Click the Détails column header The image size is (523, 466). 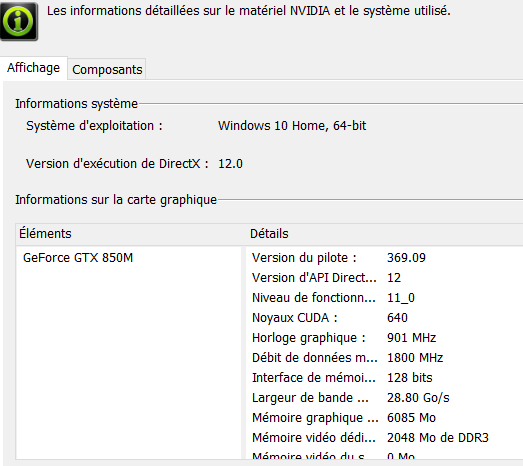[385, 234]
